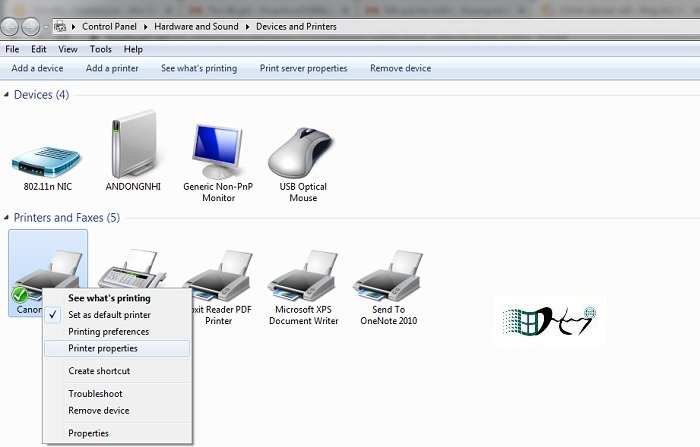Collapse the Printers and Faxes (5) section
Screen dimensions: 700x447
(x=7, y=218)
